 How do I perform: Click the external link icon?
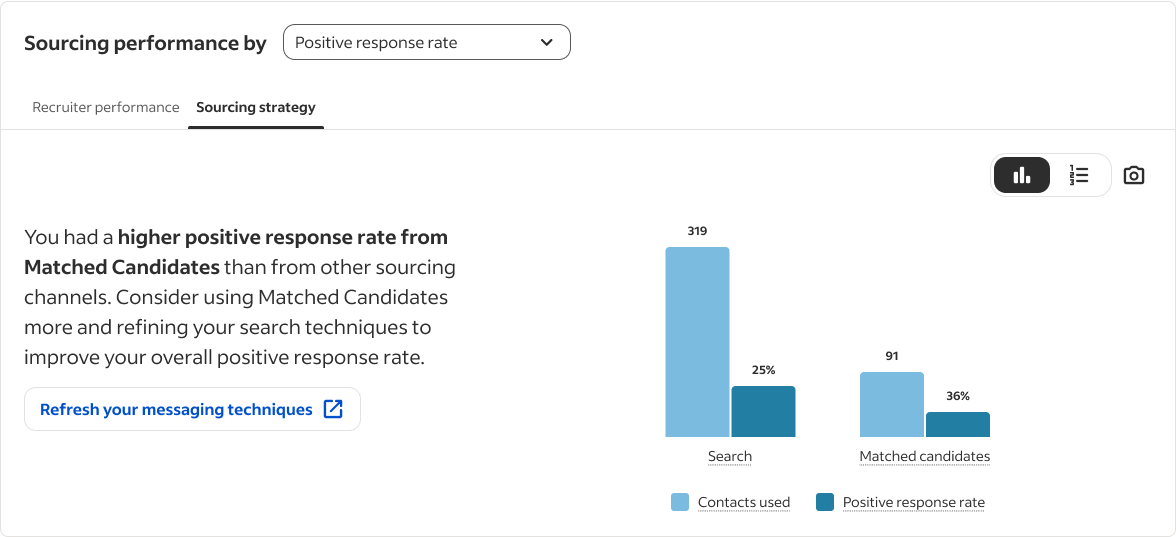333,409
